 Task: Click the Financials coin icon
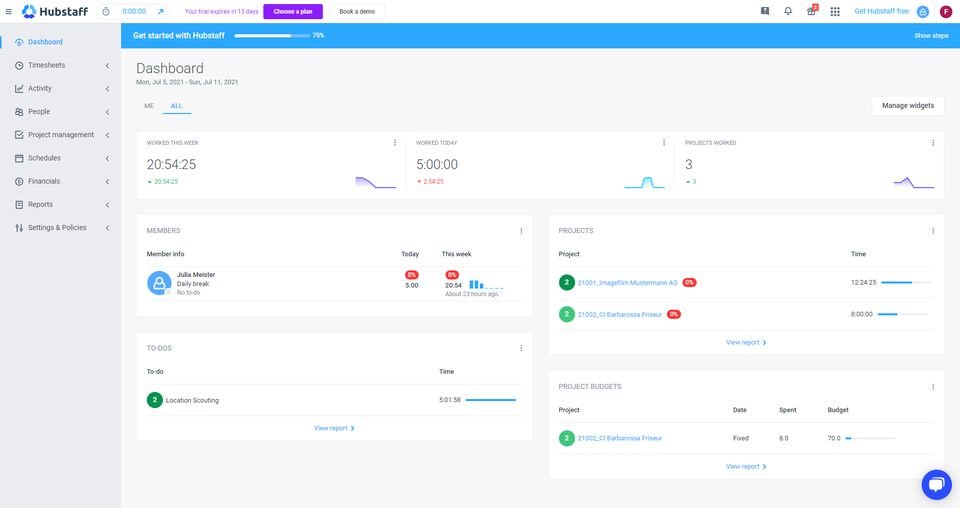[x=19, y=182]
